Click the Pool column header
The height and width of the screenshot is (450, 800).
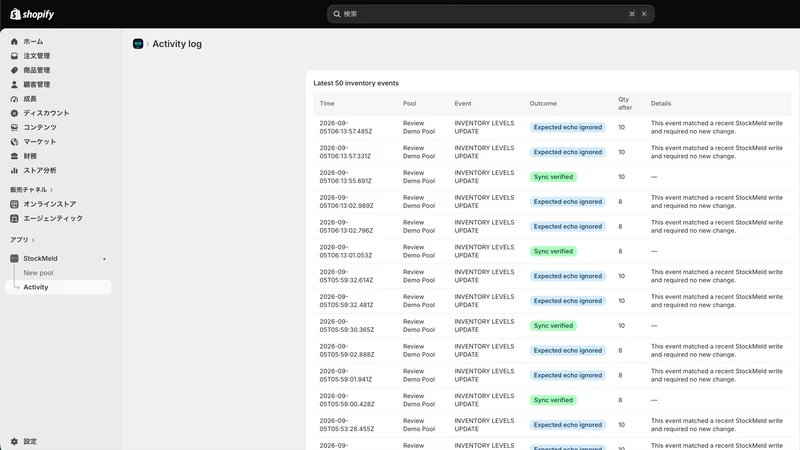(x=410, y=103)
